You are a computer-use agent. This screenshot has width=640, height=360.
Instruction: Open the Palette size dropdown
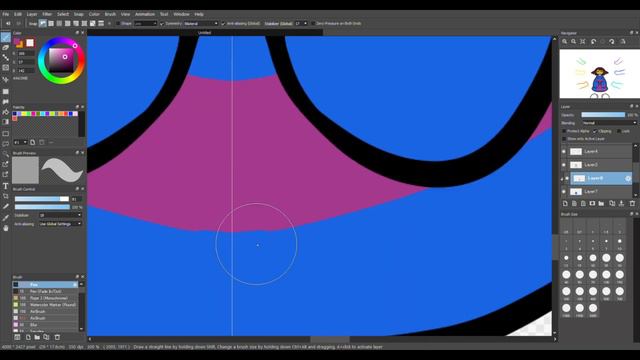click(x=20, y=142)
